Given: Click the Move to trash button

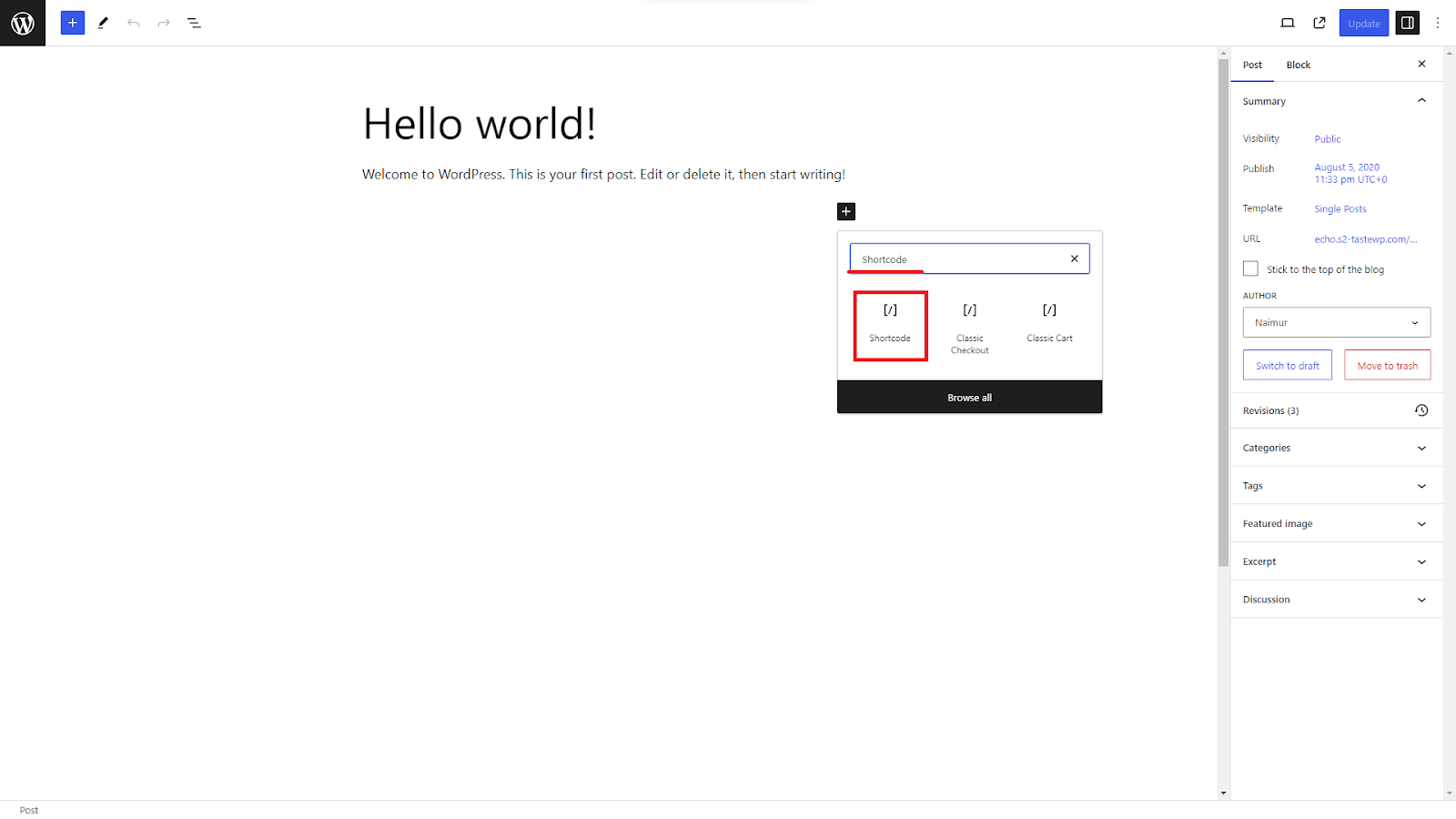Looking at the screenshot, I should tap(1387, 366).
